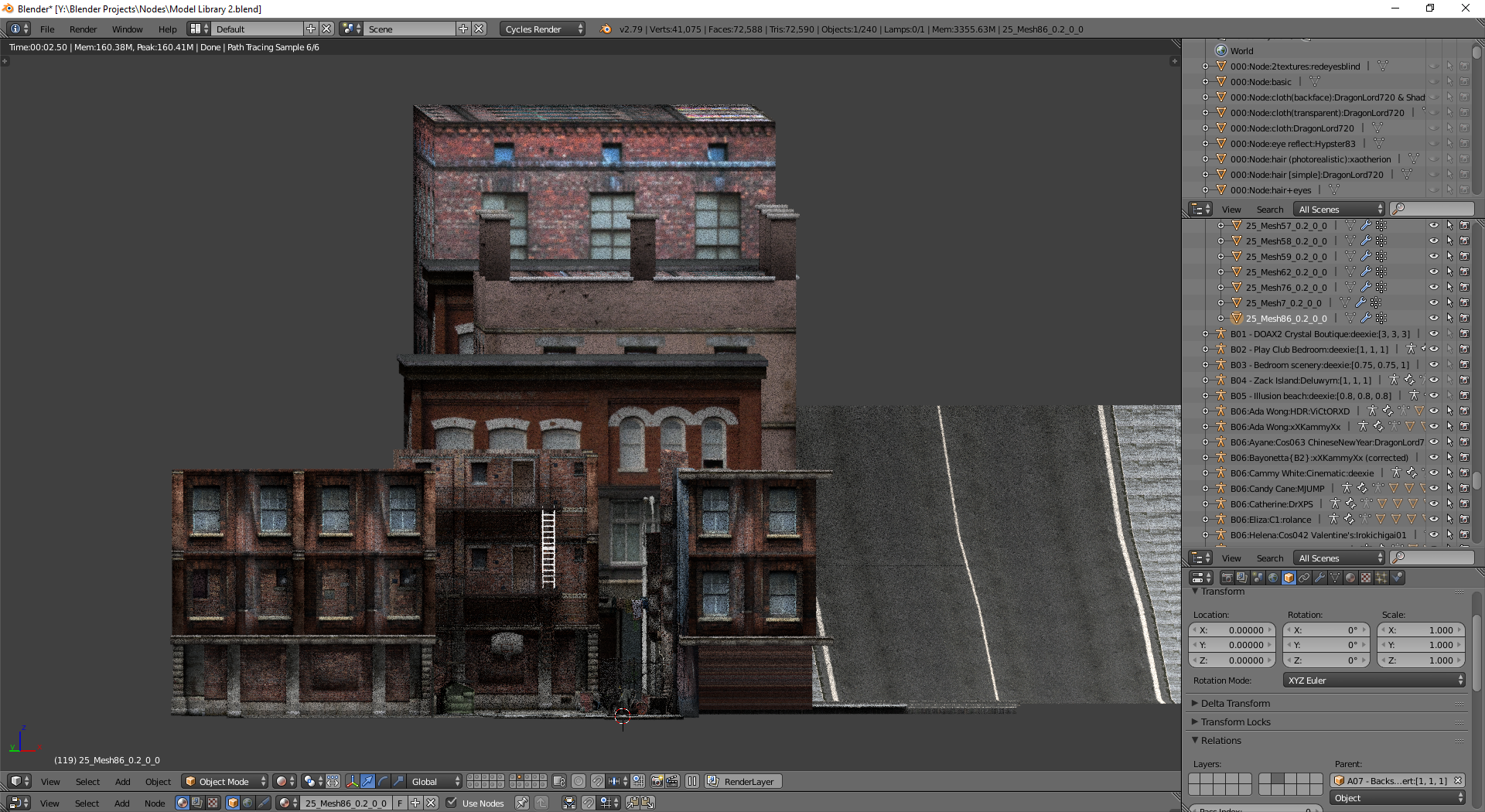Image resolution: width=1485 pixels, height=812 pixels.
Task: Click Scale Z value field
Action: pyautogui.click(x=1422, y=660)
